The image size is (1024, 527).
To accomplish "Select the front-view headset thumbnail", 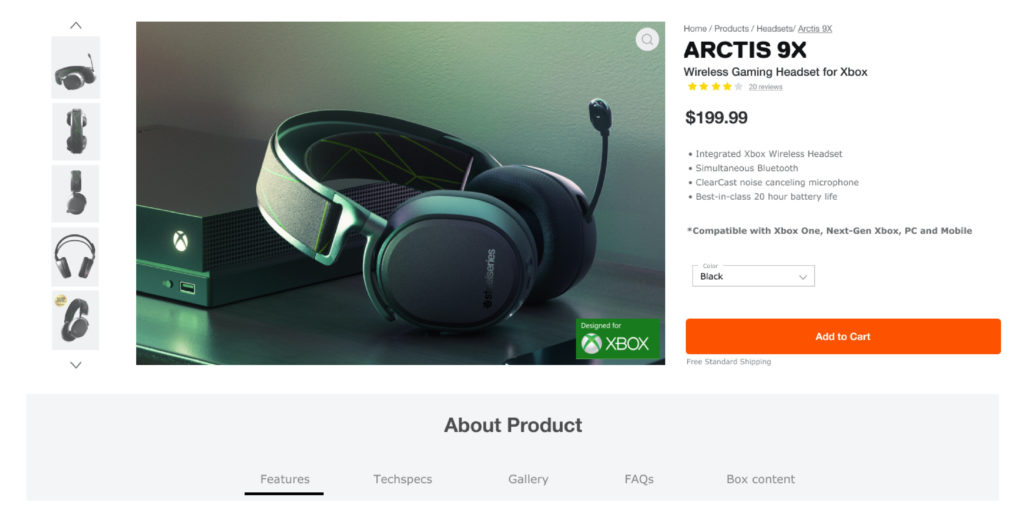I will tap(76, 257).
